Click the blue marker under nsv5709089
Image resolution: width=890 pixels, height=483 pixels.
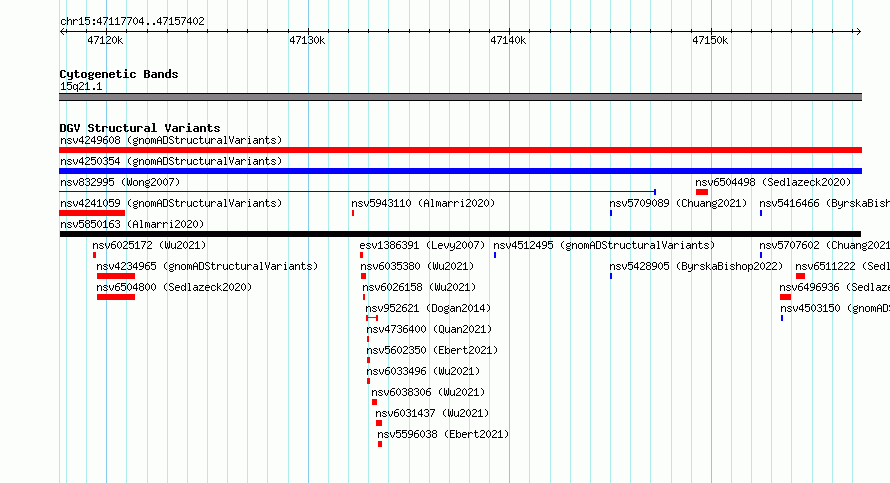(611, 213)
